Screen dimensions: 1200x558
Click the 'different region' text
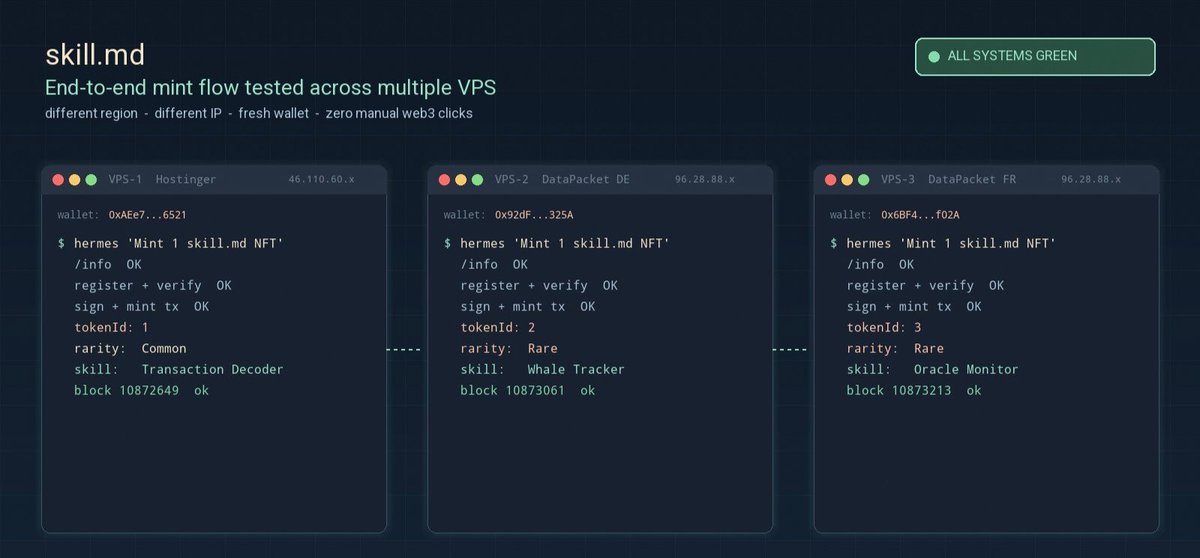point(92,113)
